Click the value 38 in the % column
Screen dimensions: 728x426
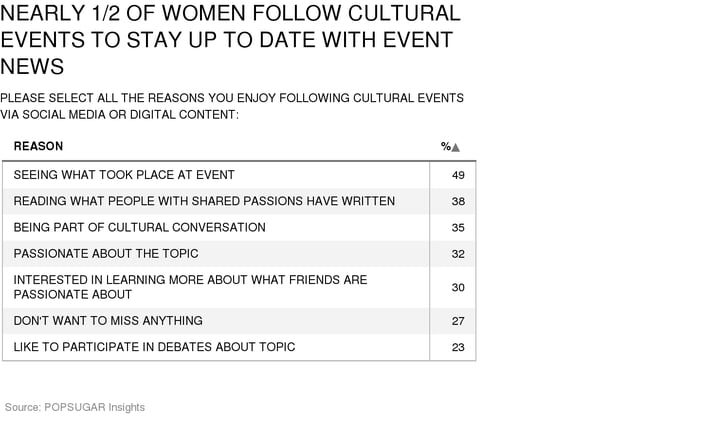[458, 201]
